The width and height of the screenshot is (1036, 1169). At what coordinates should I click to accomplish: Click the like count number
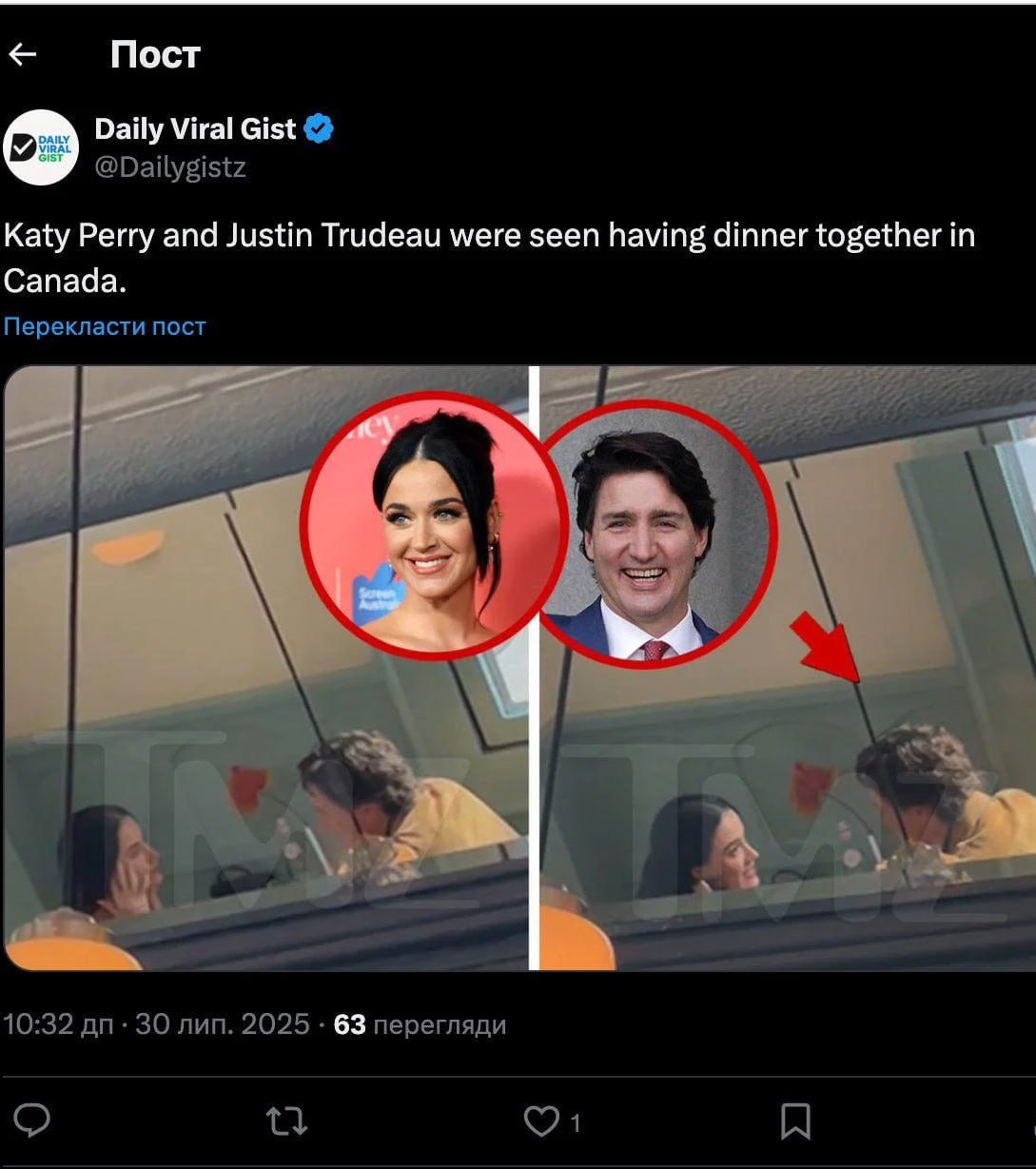point(575,1123)
